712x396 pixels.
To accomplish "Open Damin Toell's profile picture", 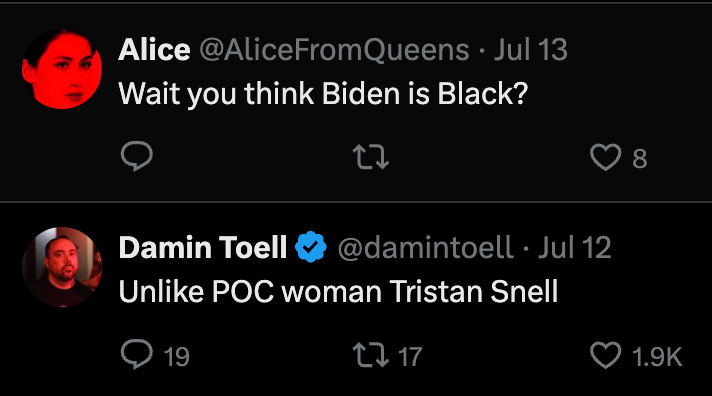I will pos(62,267).
